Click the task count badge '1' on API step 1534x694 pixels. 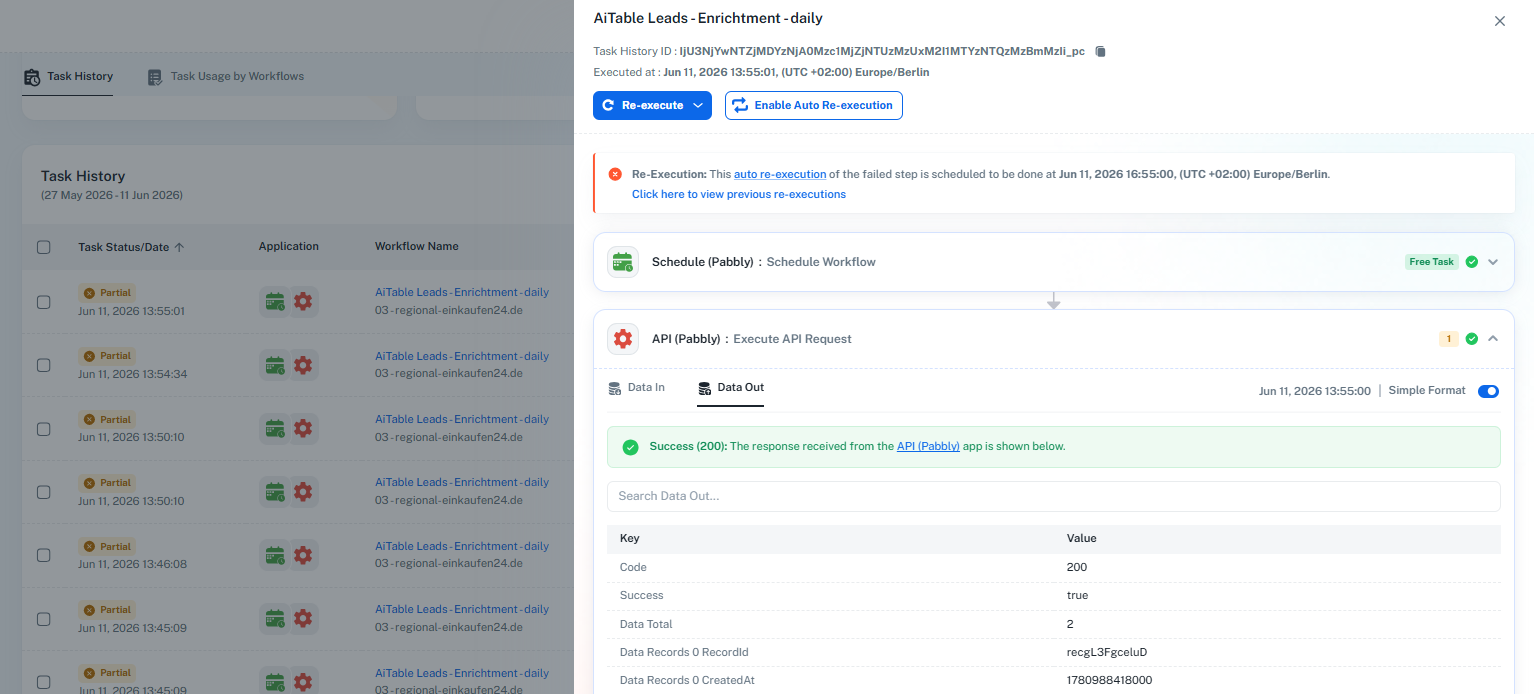click(x=1448, y=339)
